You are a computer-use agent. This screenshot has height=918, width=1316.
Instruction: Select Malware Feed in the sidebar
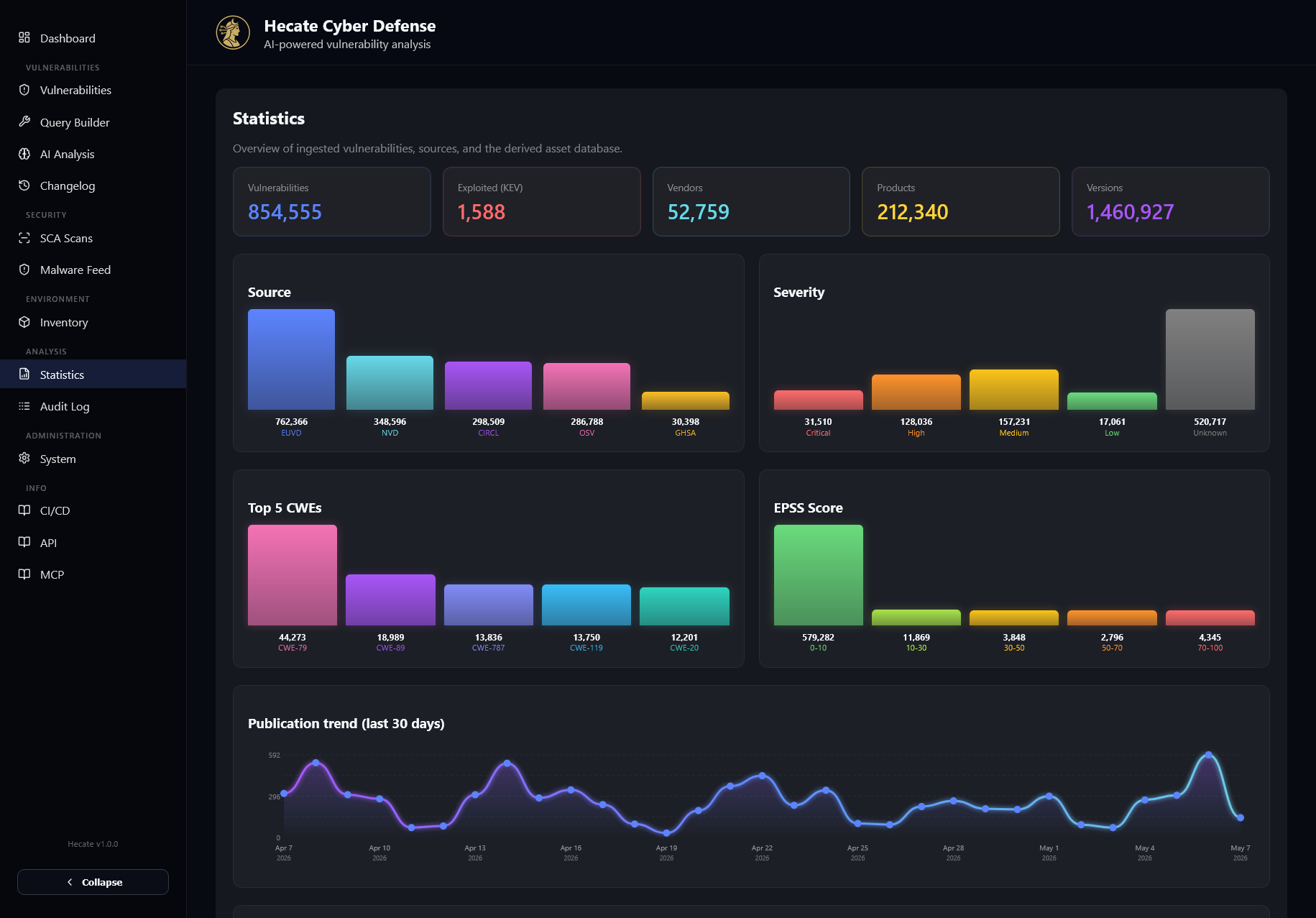93,270
